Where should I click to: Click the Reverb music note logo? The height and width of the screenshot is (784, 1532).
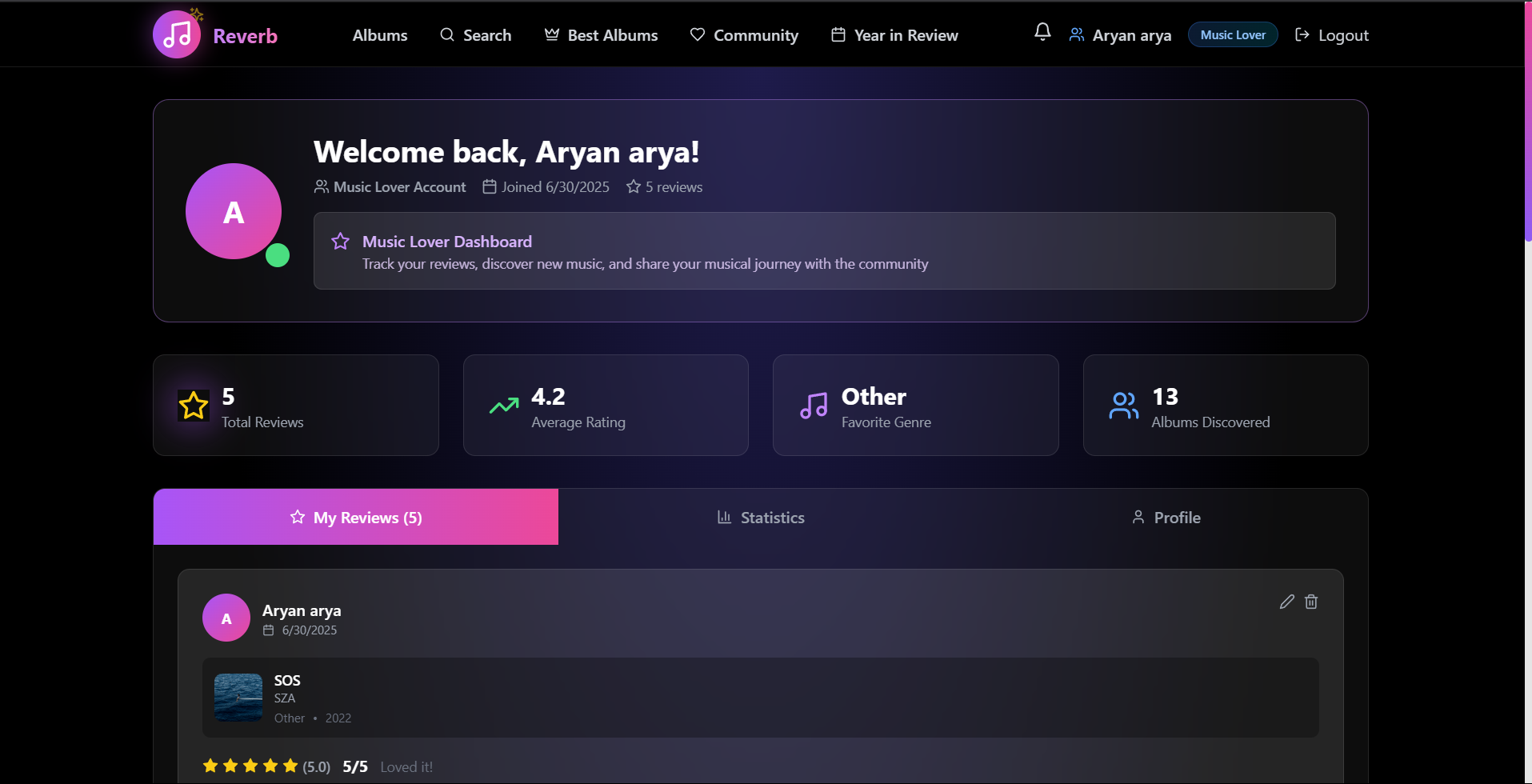click(x=177, y=34)
